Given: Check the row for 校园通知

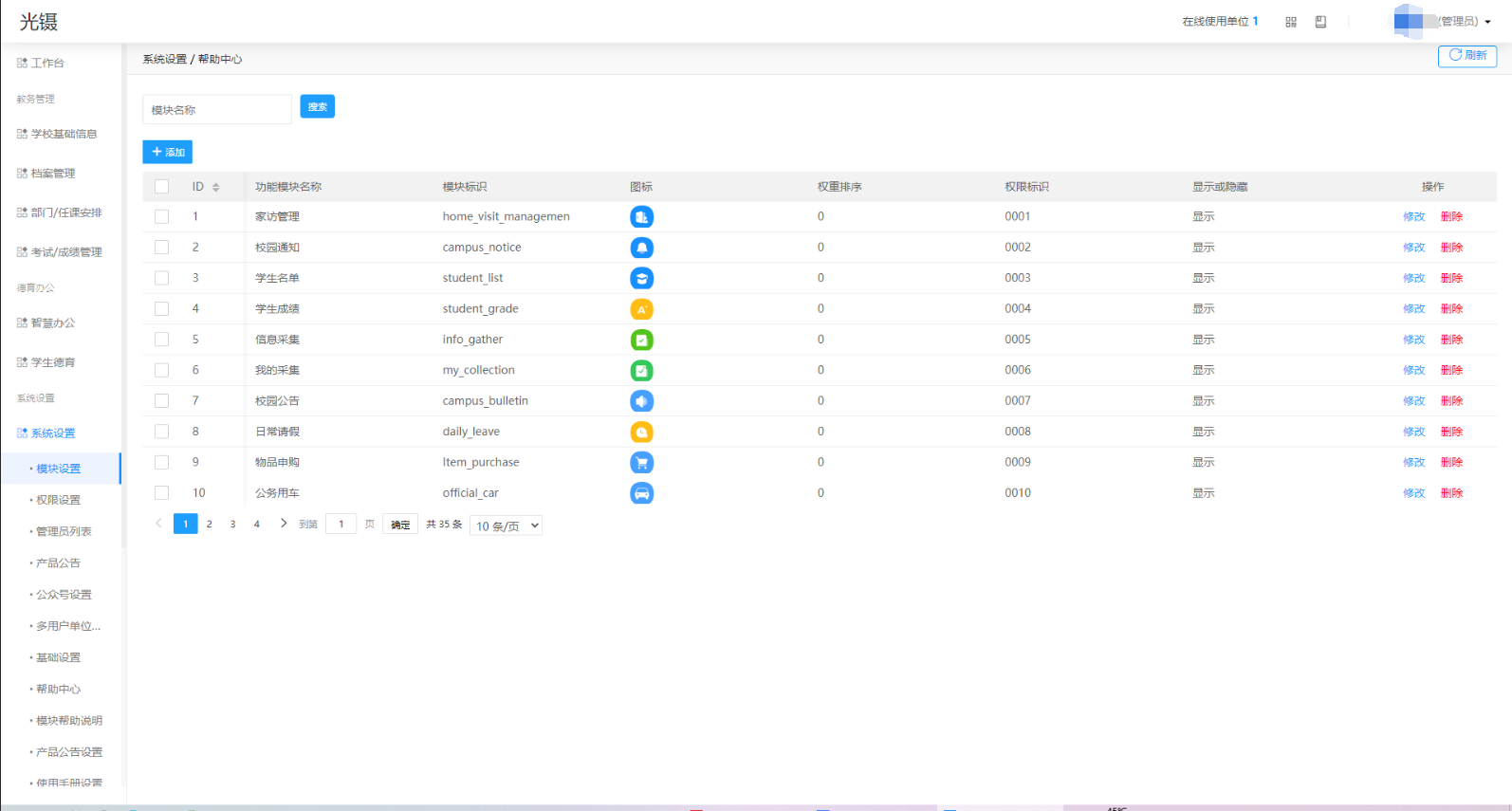Looking at the screenshot, I should pyautogui.click(x=162, y=248).
